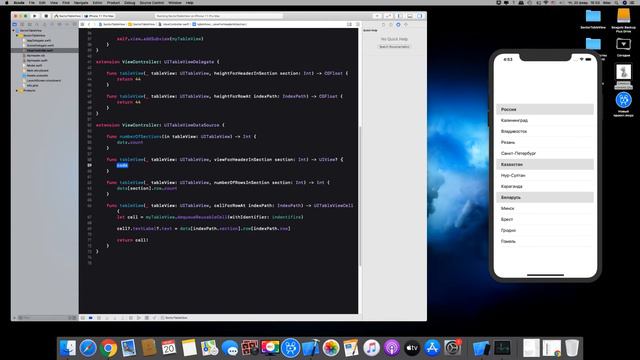The height and width of the screenshot is (360, 640).
Task: Tap Нур-Султан row in simulator
Action: (x=545, y=176)
